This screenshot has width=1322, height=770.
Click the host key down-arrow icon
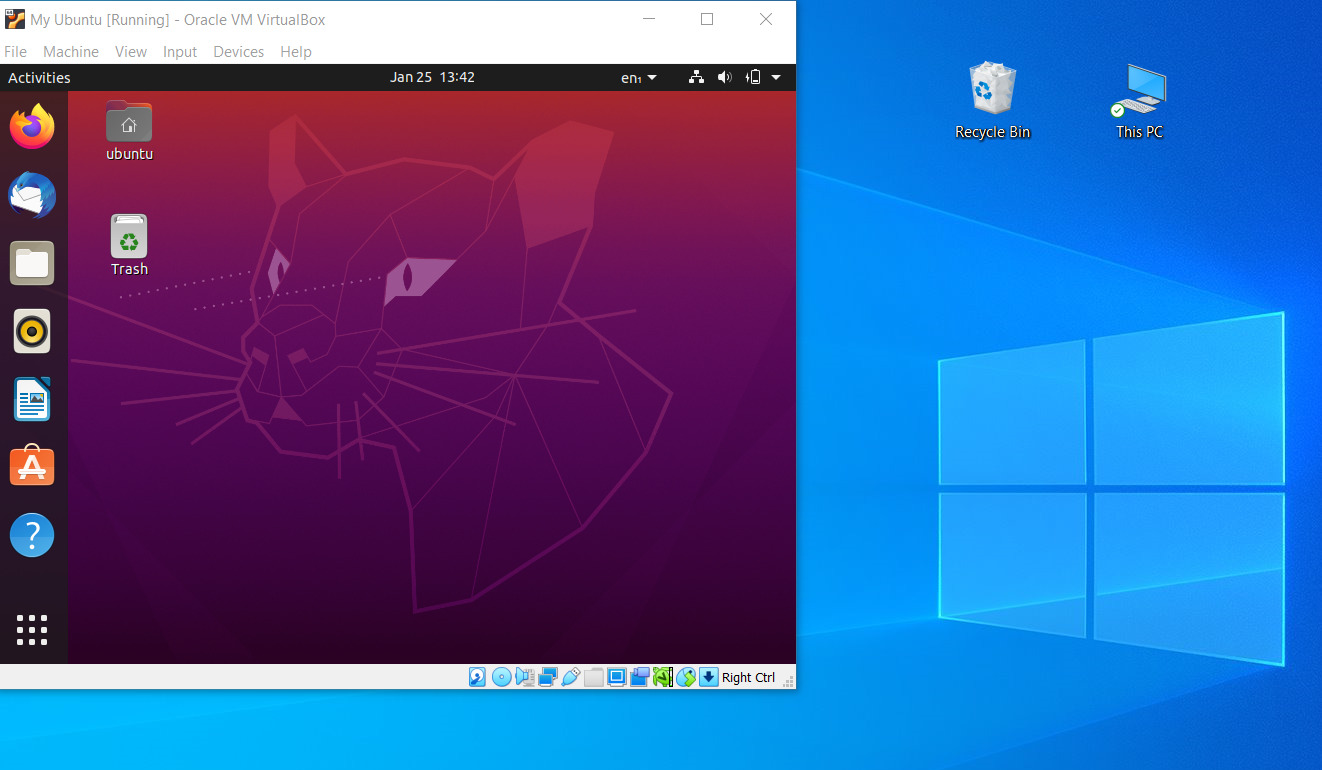coord(709,677)
